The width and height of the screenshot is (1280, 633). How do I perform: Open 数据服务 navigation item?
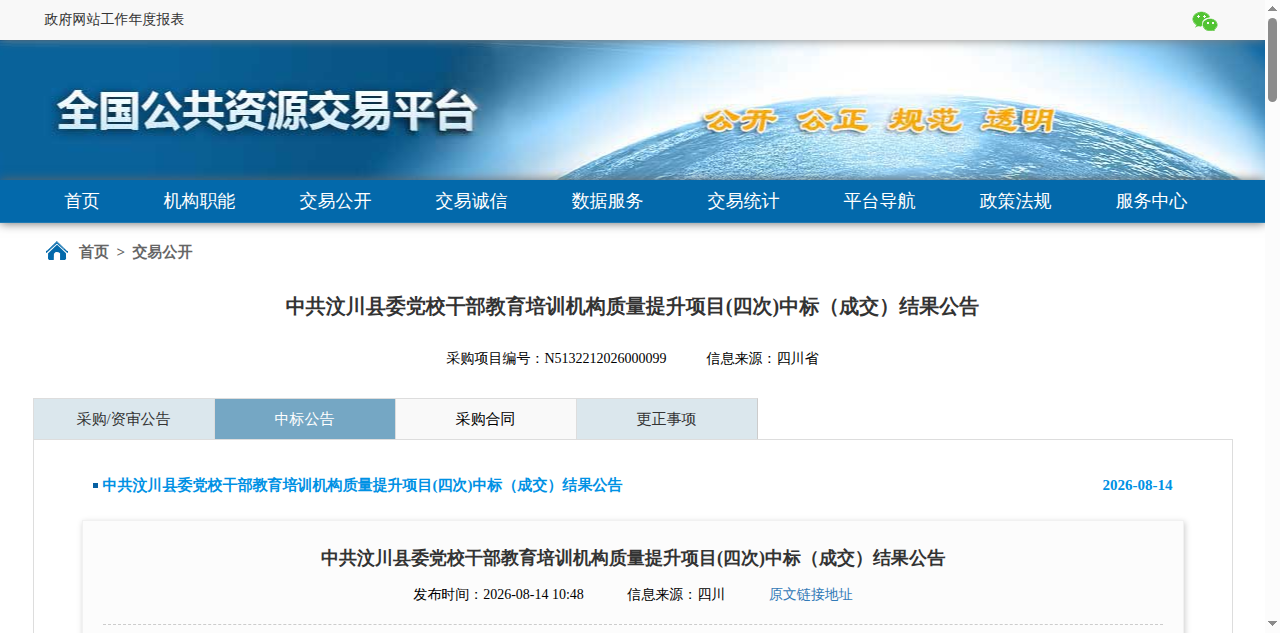tap(608, 201)
